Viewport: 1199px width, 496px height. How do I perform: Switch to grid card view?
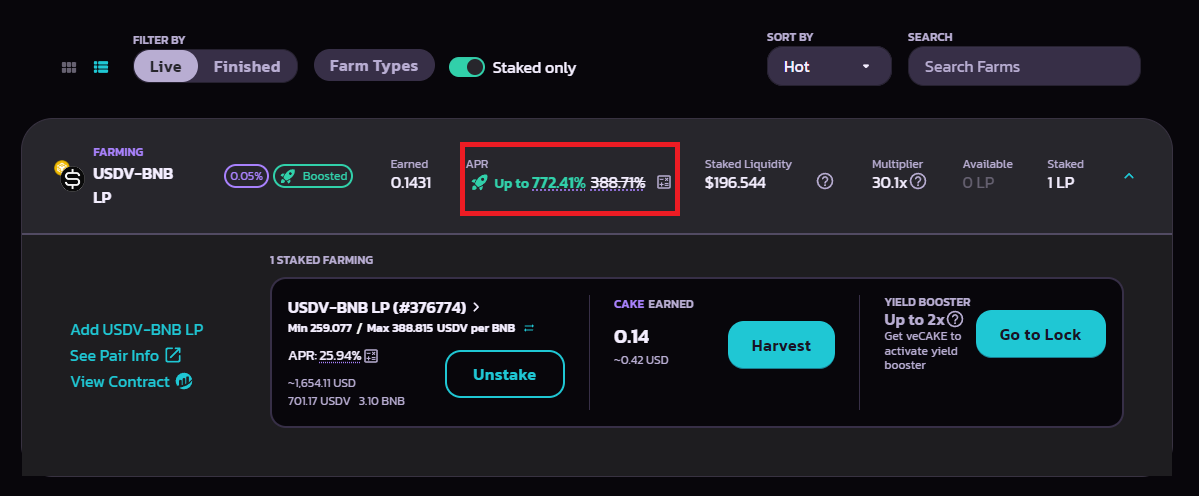point(69,67)
